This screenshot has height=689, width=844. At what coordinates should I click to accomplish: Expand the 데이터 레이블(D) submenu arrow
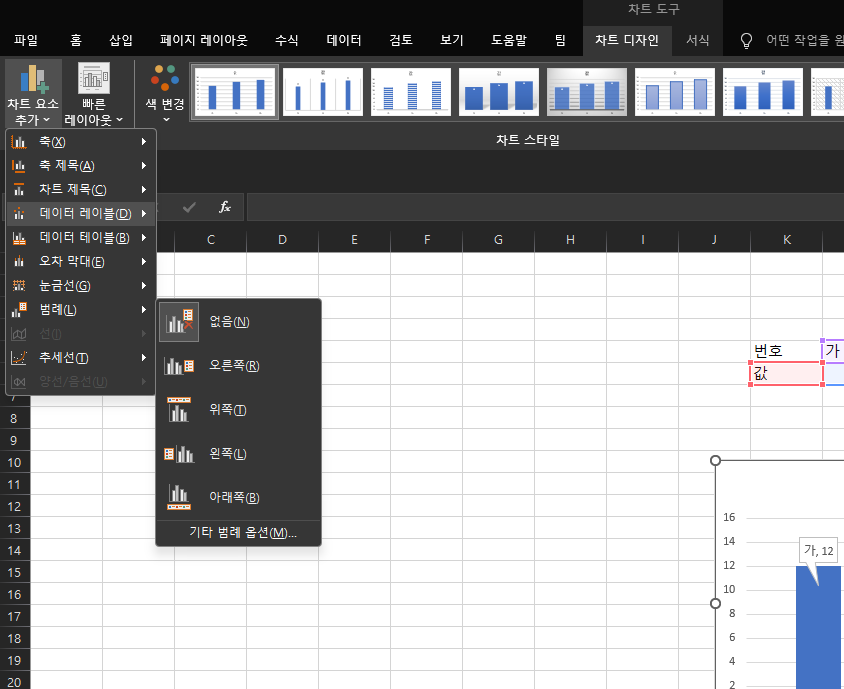click(x=144, y=214)
